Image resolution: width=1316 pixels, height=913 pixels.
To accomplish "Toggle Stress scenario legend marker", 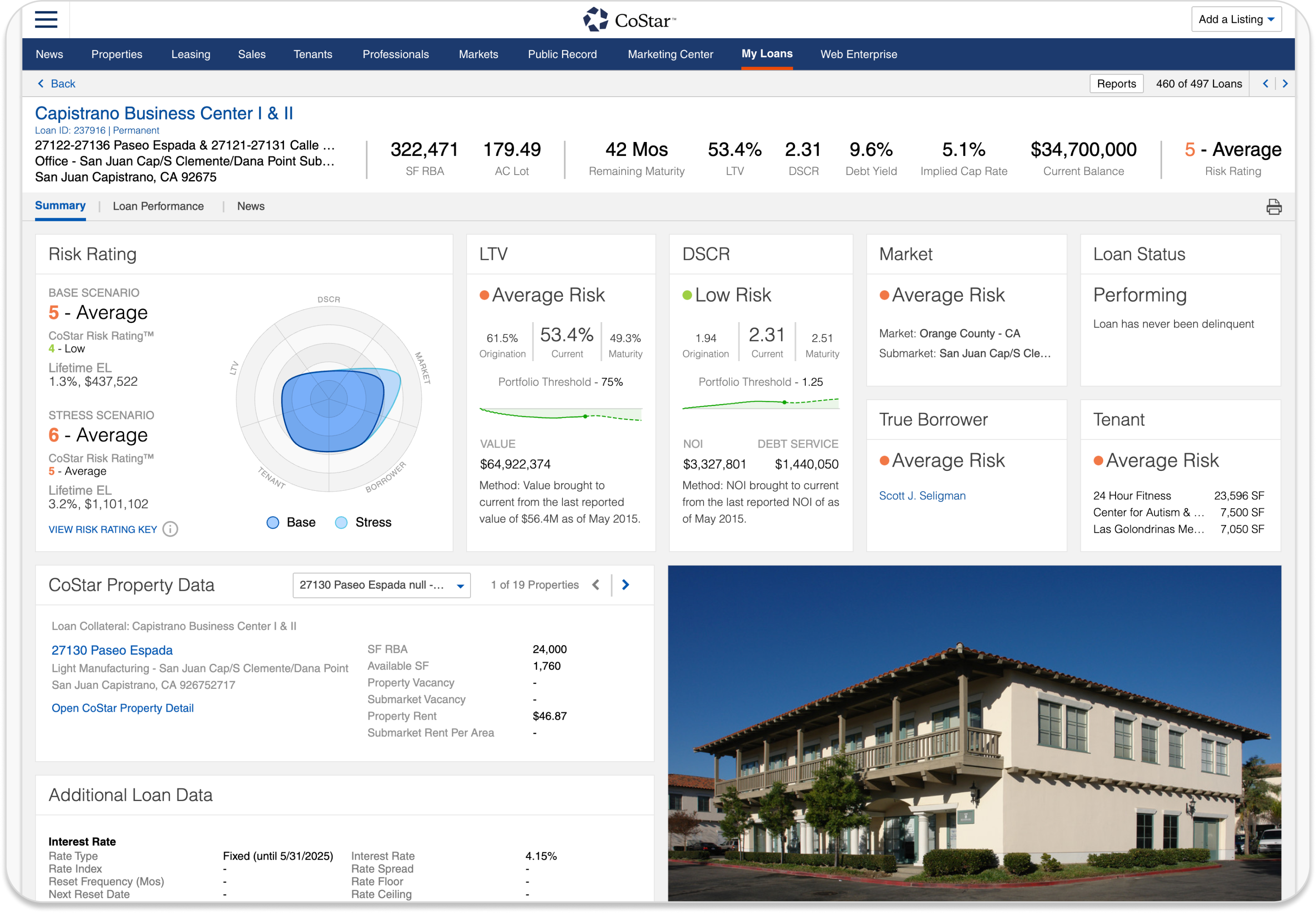I will pyautogui.click(x=341, y=522).
